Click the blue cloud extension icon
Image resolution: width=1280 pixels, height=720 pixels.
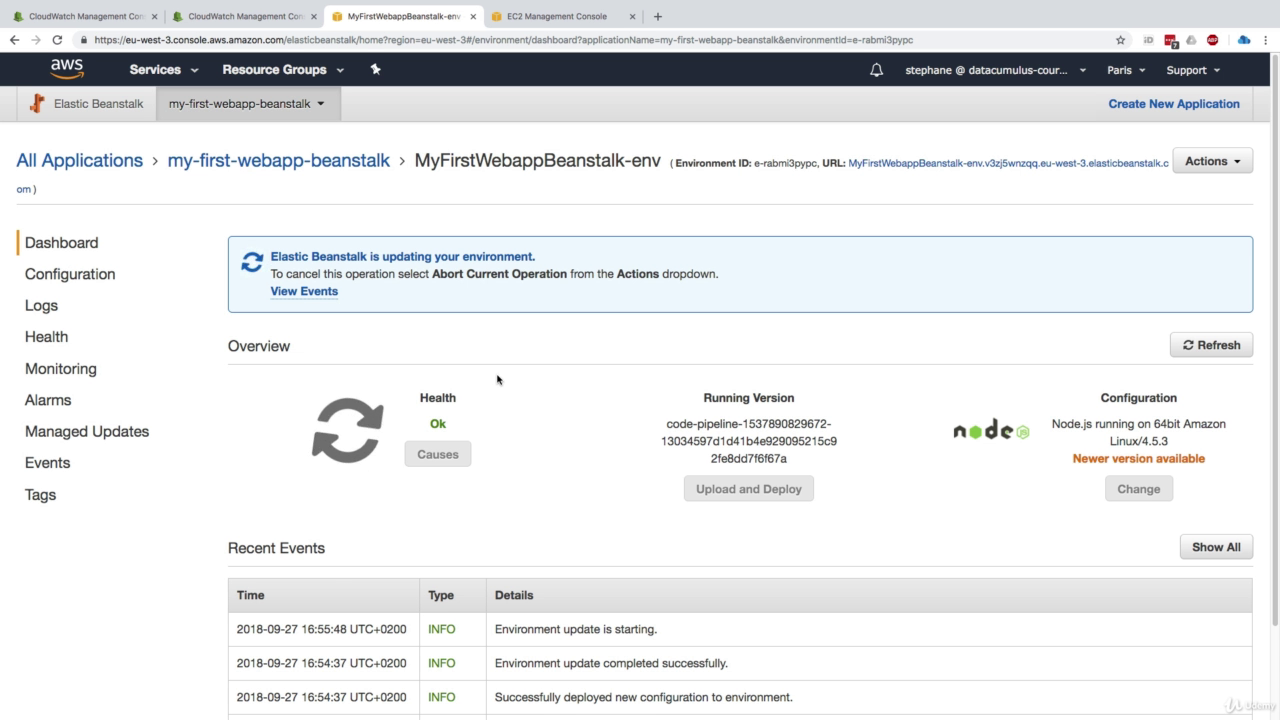point(1243,40)
